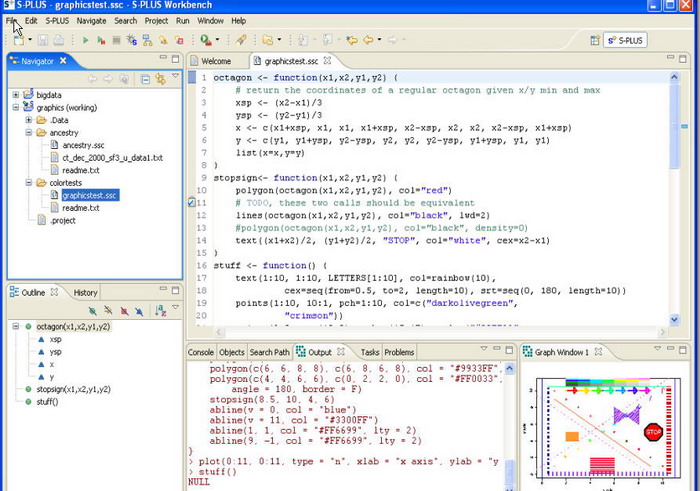The image size is (700, 491).
Task: Click the task checkbox marker at line 11
Action: (192, 203)
